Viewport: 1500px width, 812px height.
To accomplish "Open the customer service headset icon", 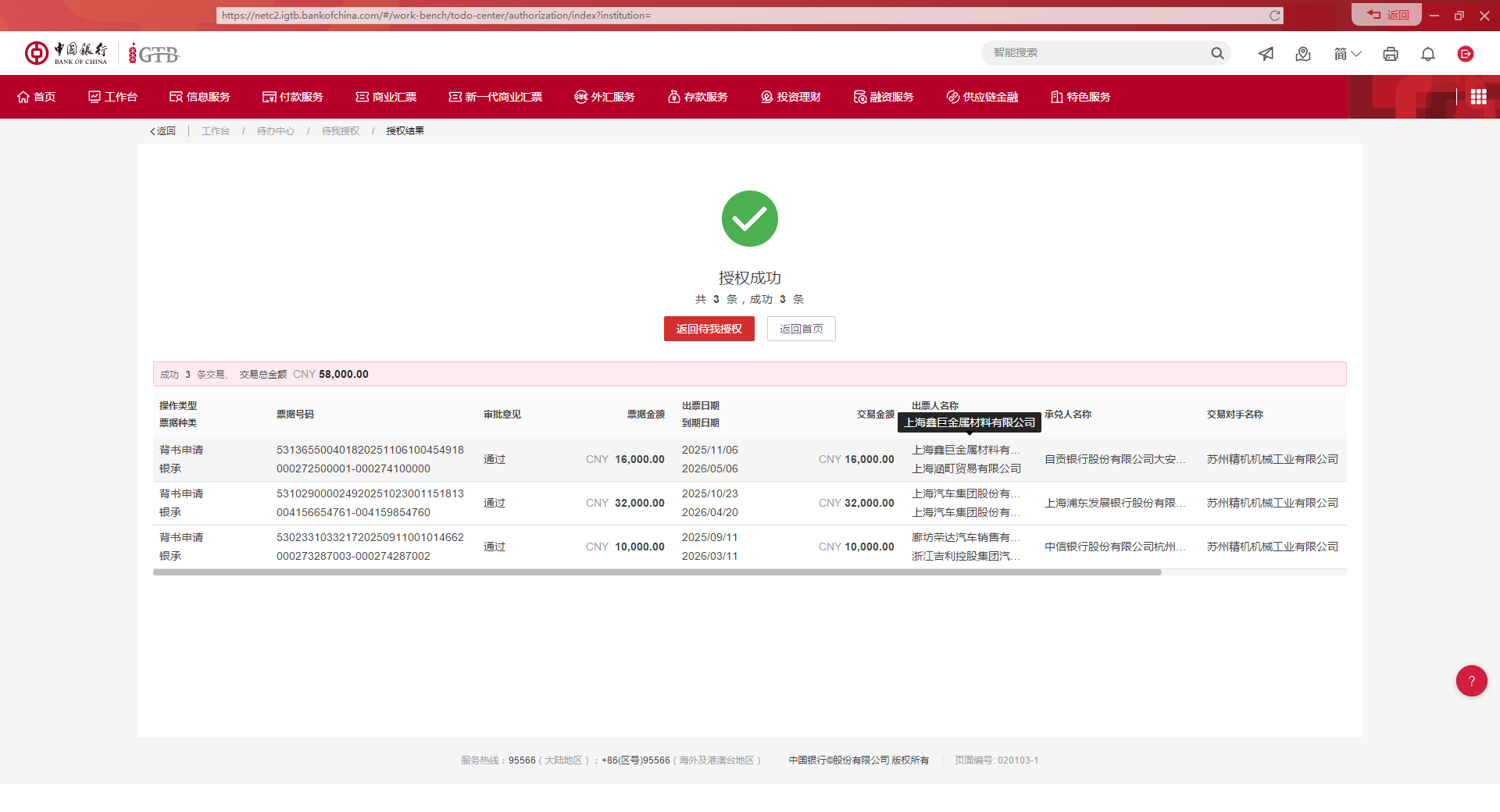I will (1303, 53).
